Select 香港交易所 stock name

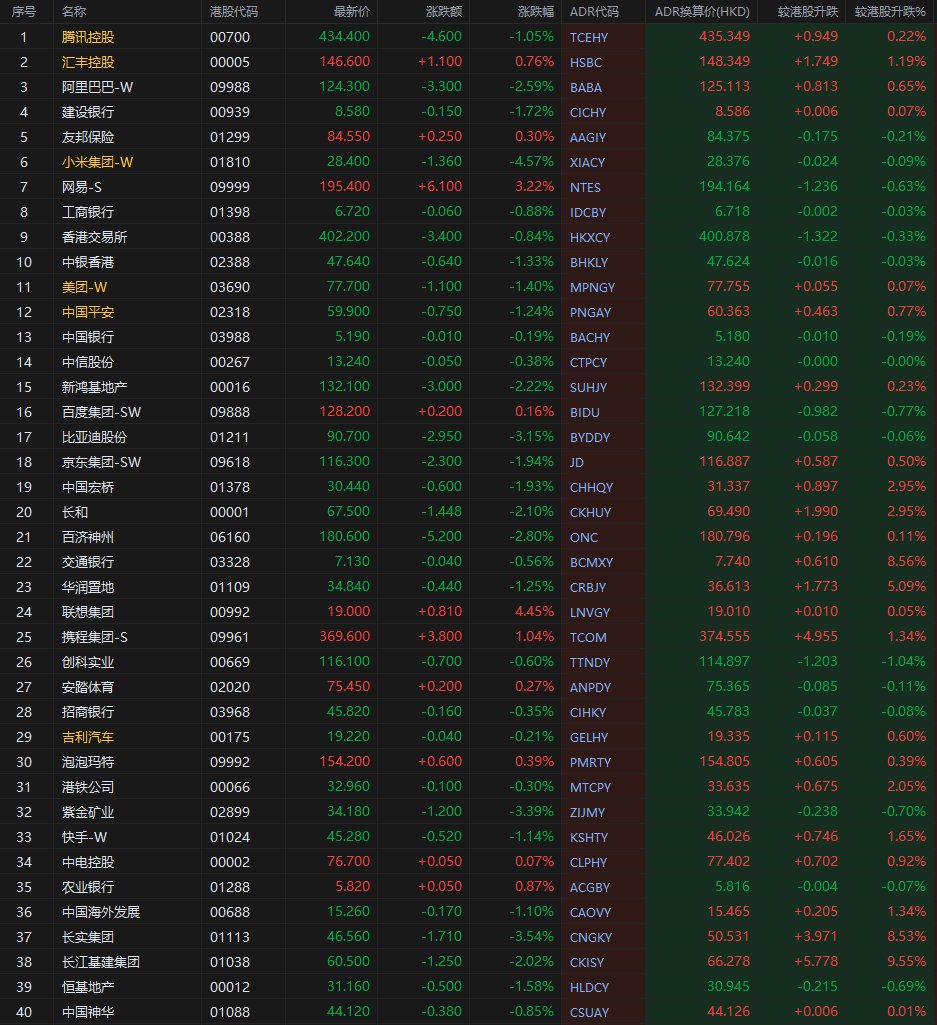[94, 237]
